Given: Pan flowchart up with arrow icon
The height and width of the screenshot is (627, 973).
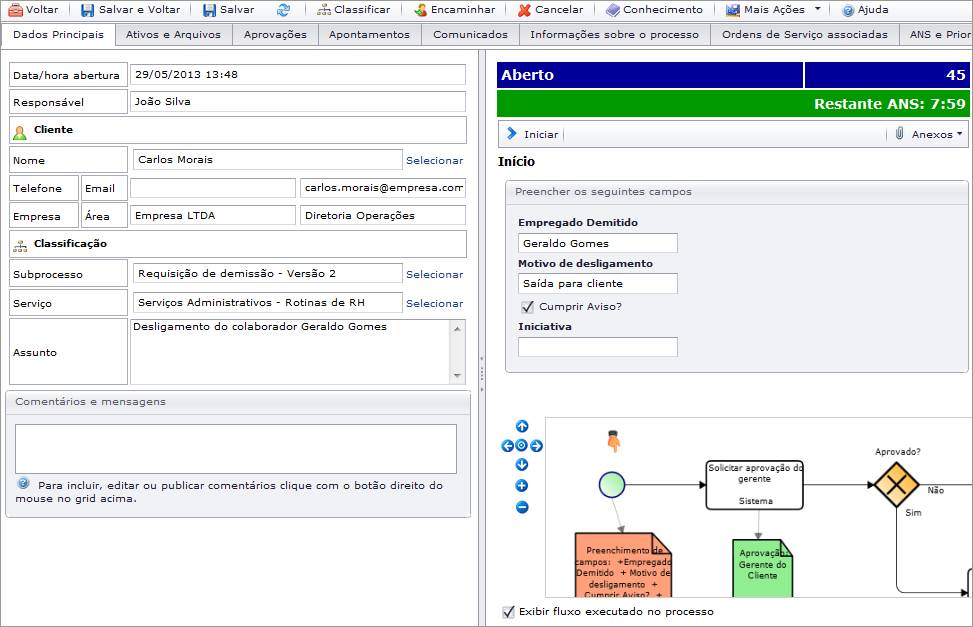Looking at the screenshot, I should 522,426.
